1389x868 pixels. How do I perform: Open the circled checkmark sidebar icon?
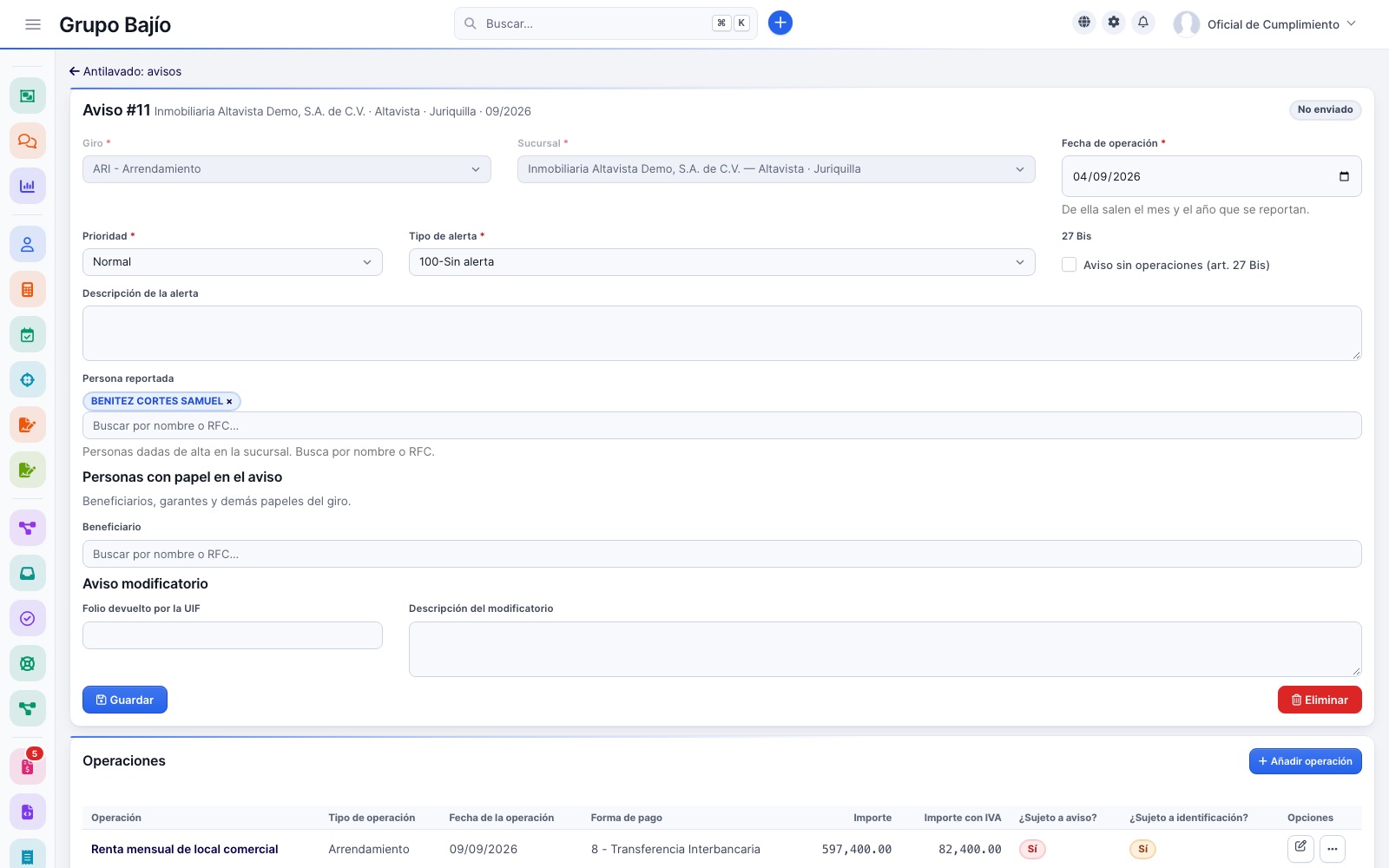[x=28, y=618]
